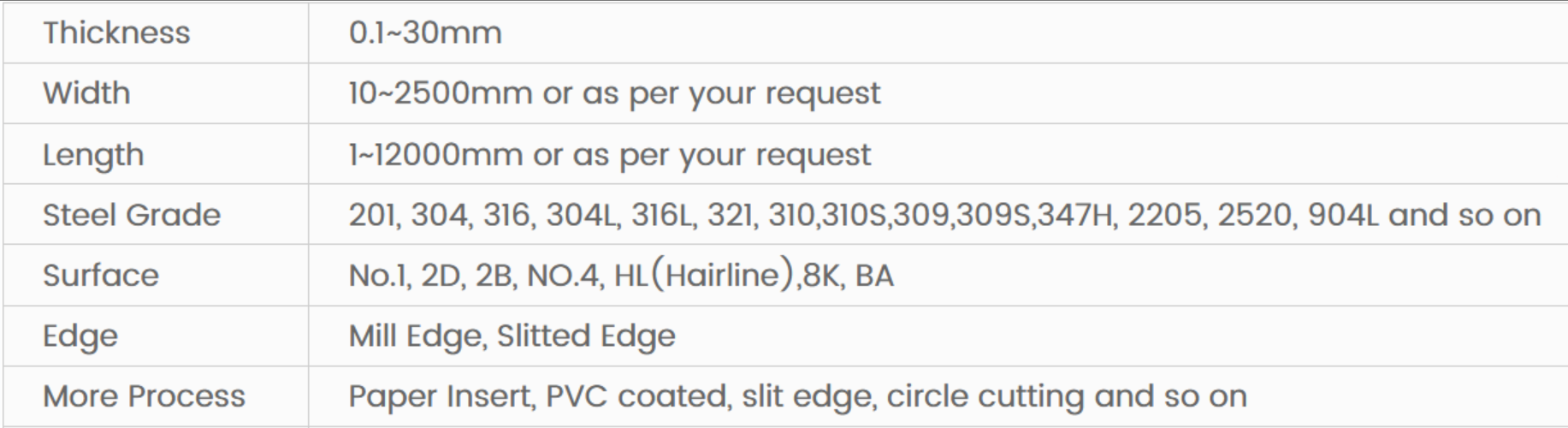This screenshot has height=428, width=1568.
Task: Click the Length row label
Action: coord(93,155)
